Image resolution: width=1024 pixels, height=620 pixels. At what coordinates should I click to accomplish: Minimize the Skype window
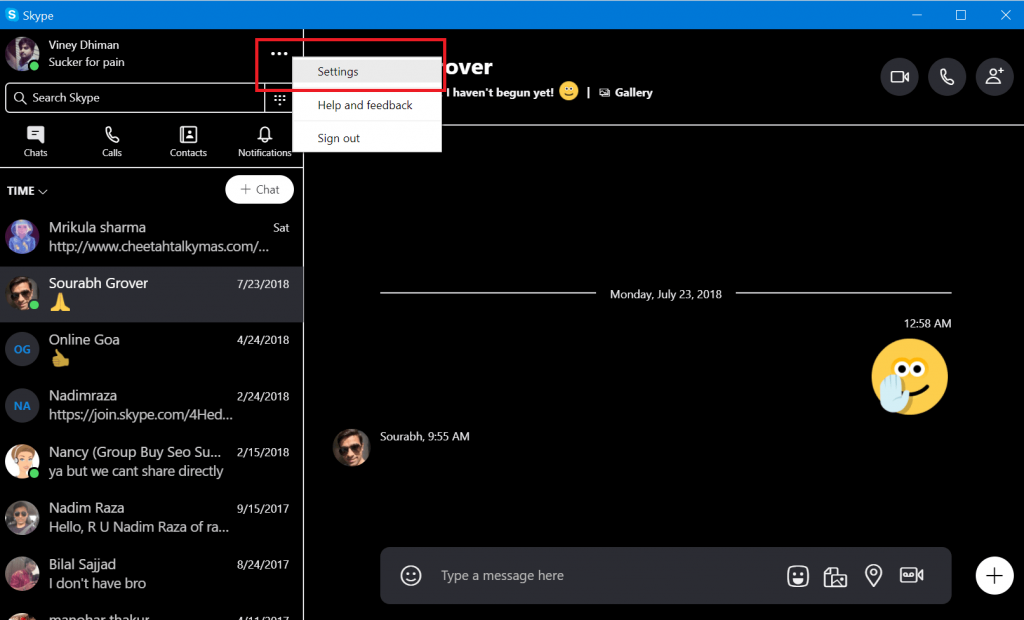click(x=917, y=14)
